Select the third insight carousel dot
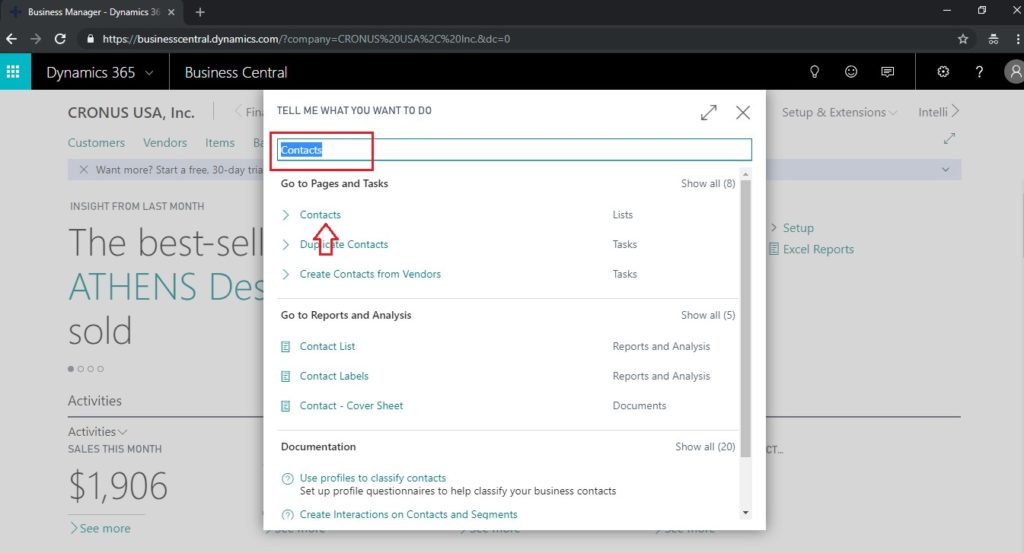Image resolution: width=1024 pixels, height=553 pixels. click(91, 369)
